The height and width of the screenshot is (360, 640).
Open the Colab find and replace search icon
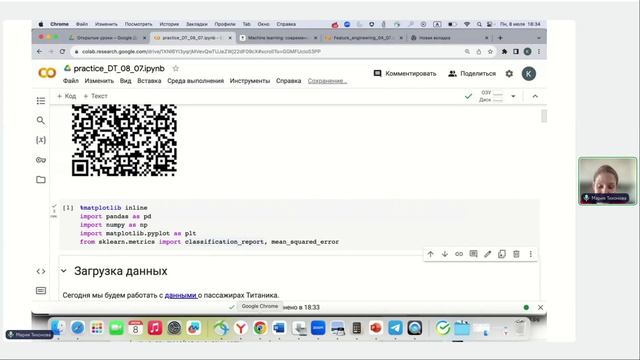coord(41,120)
